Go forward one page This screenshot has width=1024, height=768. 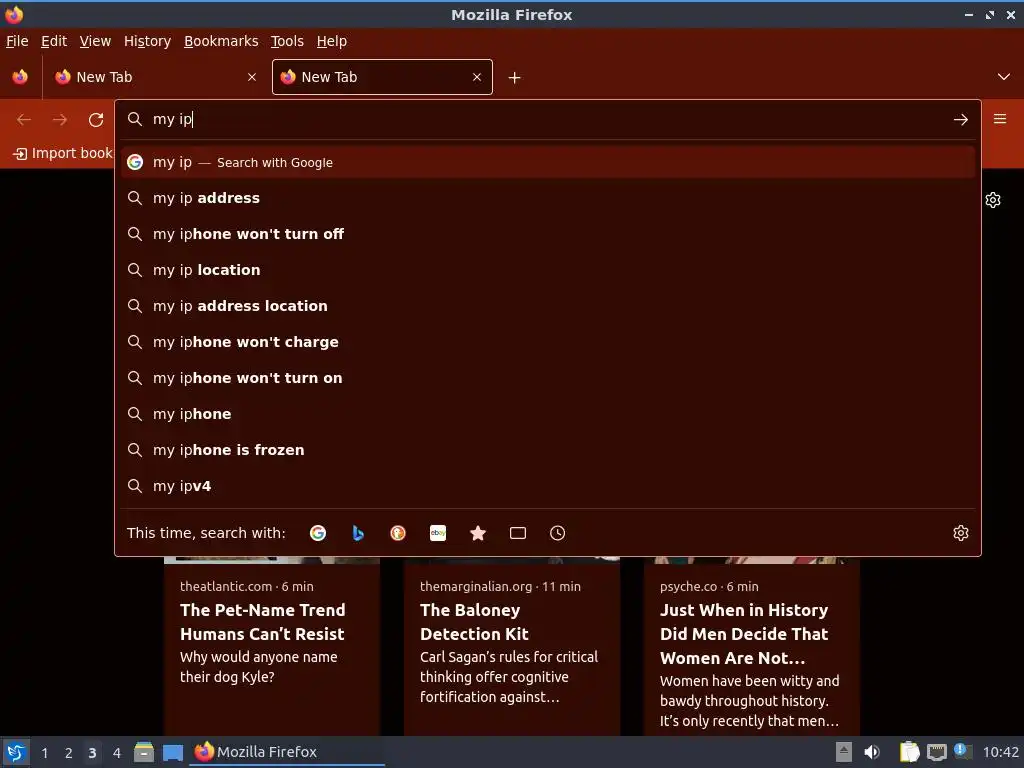(60, 120)
